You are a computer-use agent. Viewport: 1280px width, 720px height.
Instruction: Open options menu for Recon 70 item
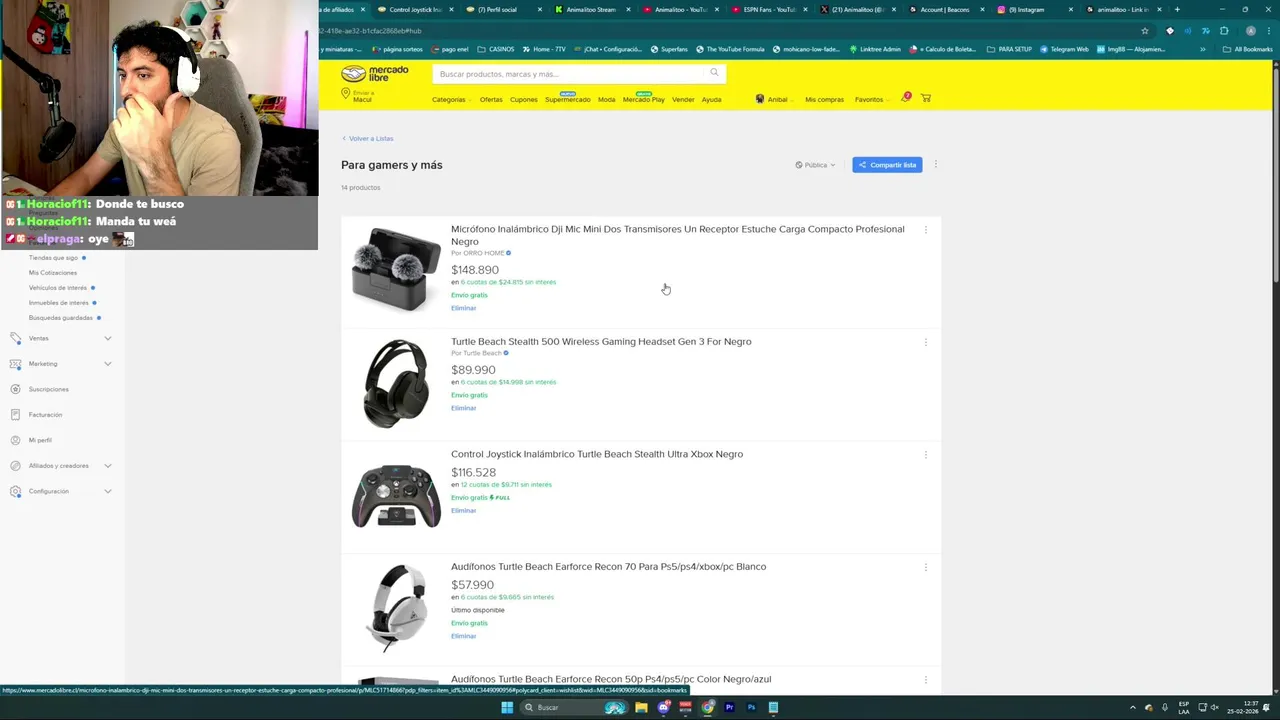click(926, 567)
